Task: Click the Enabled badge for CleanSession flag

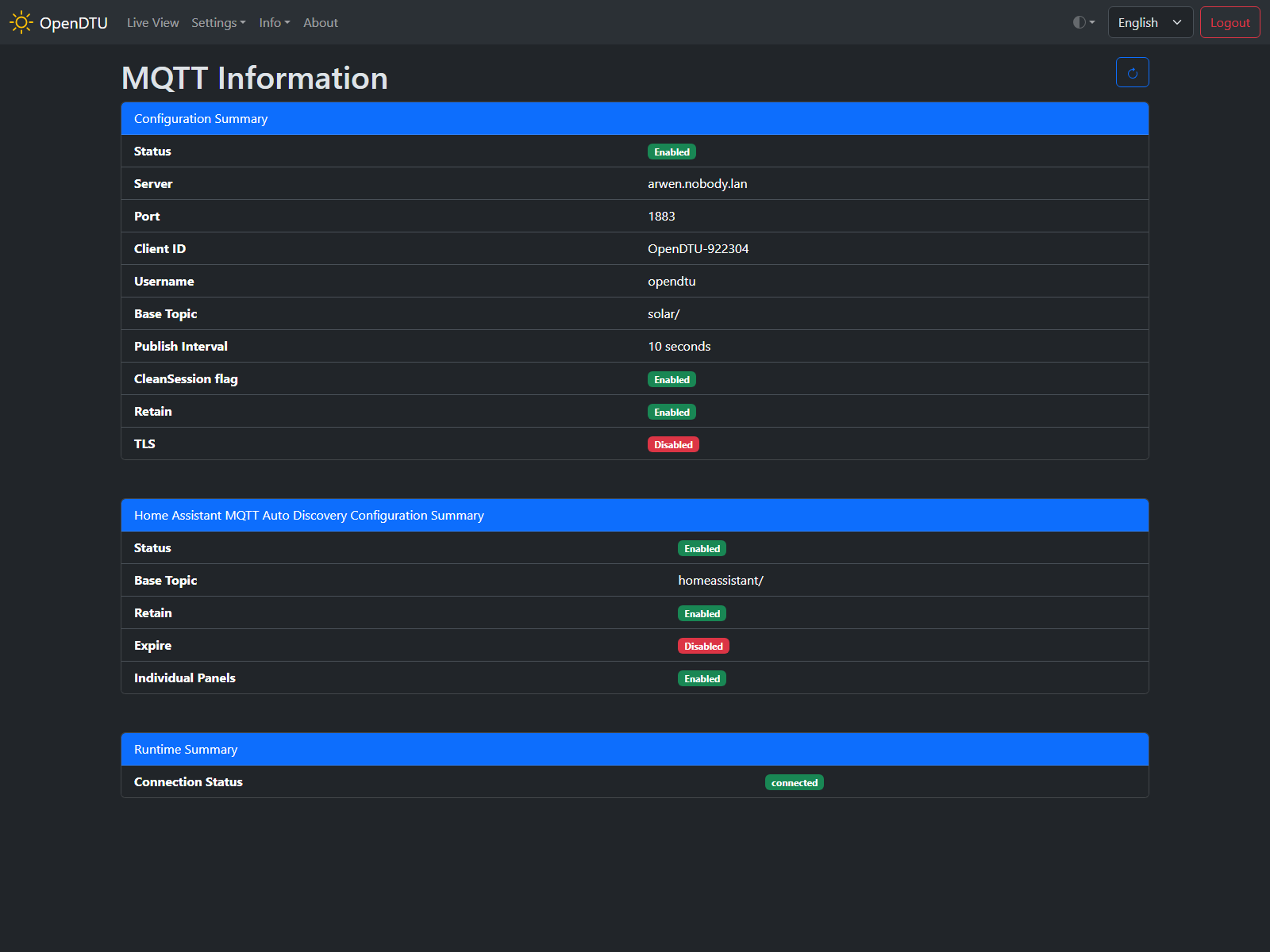Action: pyautogui.click(x=672, y=379)
